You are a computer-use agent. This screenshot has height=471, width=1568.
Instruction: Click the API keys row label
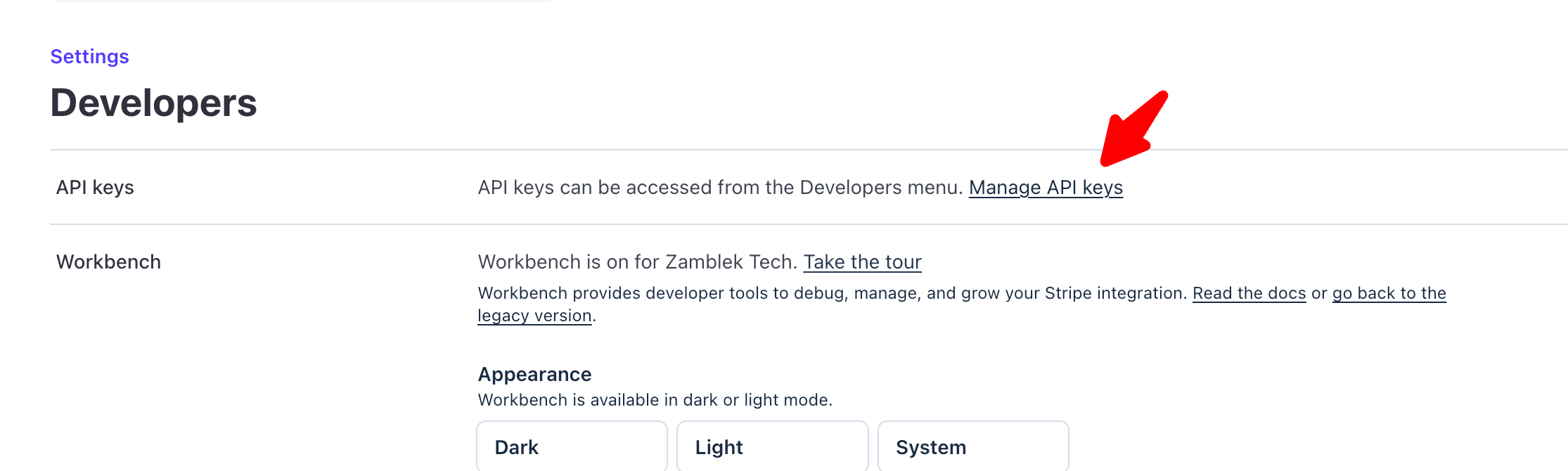[x=95, y=188]
